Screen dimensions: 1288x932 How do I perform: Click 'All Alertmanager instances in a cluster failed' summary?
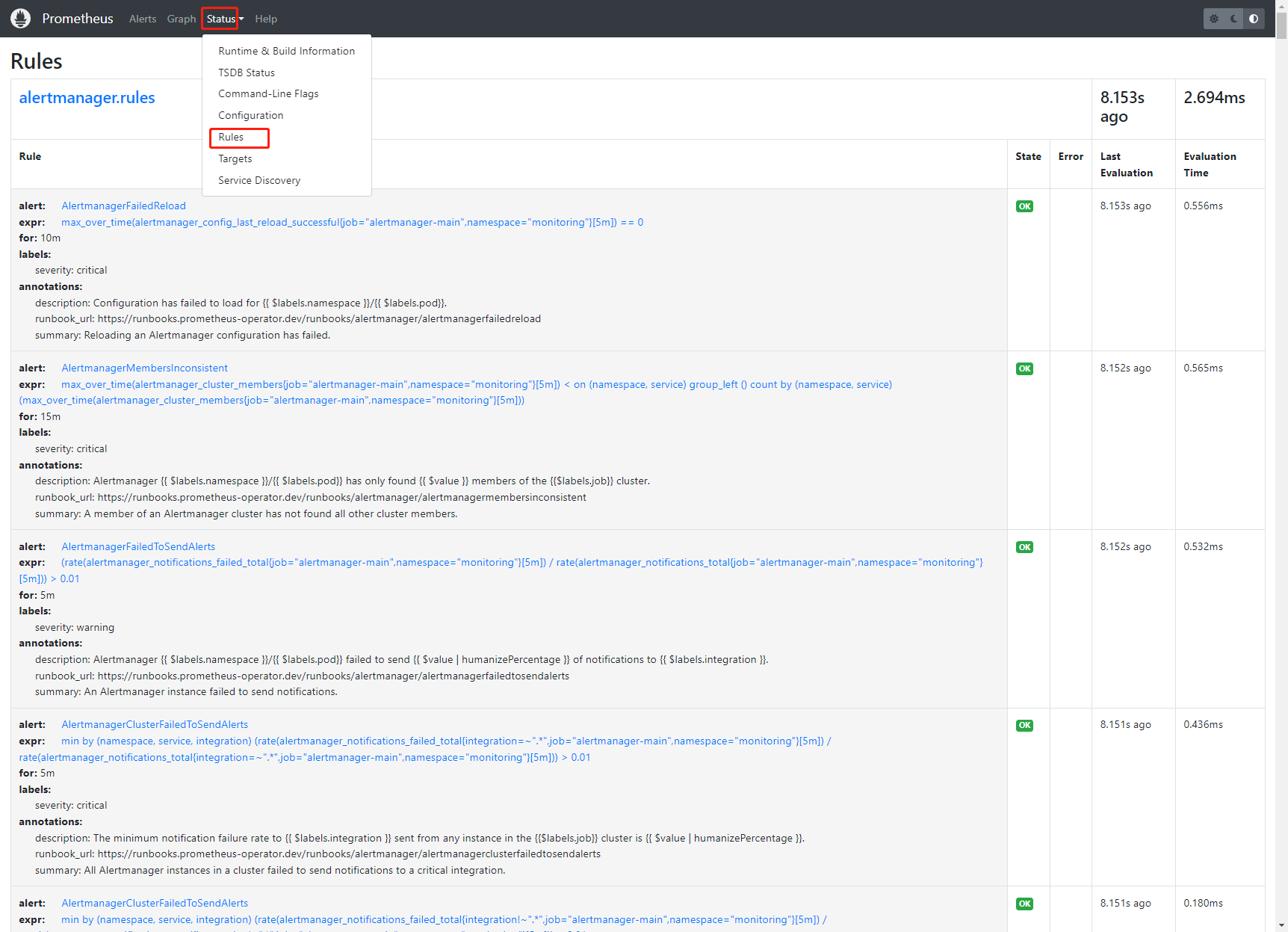pos(270,870)
